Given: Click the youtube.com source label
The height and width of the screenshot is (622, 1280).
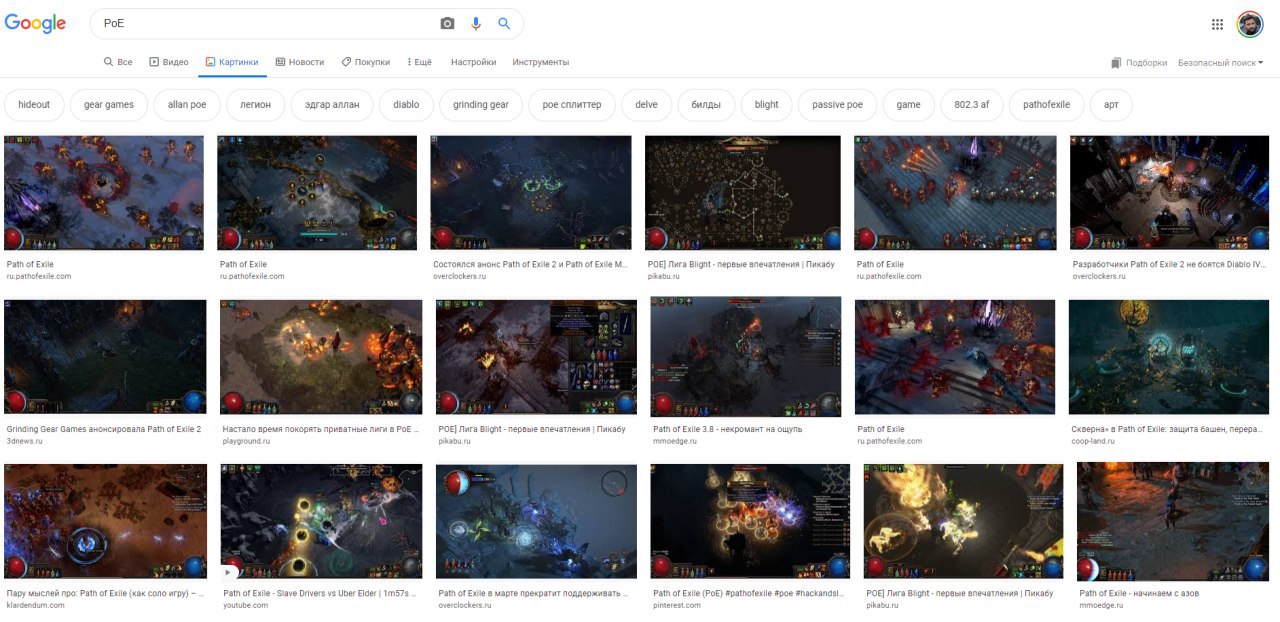Looking at the screenshot, I should tap(245, 605).
